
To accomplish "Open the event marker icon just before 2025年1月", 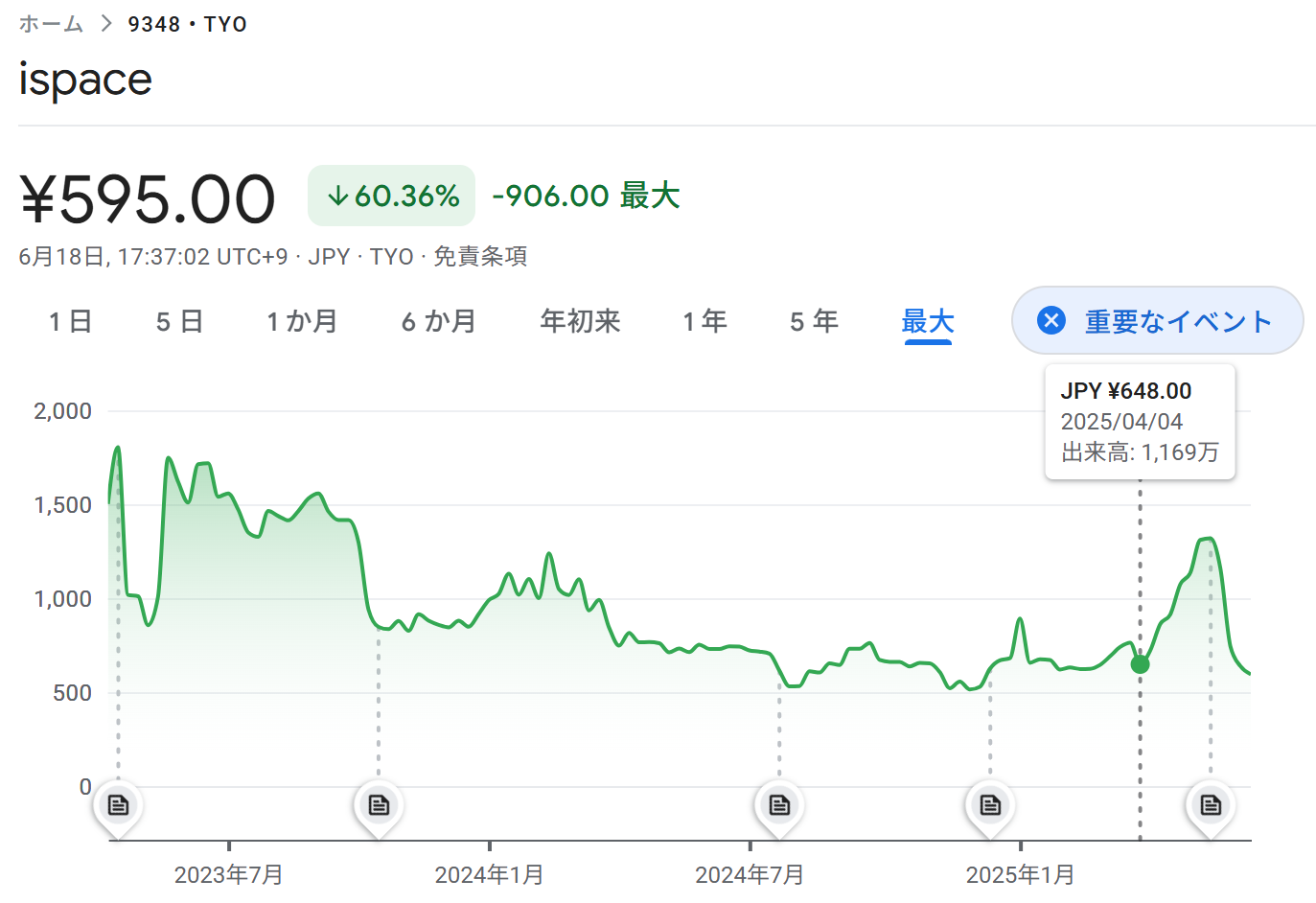I will click(990, 805).
